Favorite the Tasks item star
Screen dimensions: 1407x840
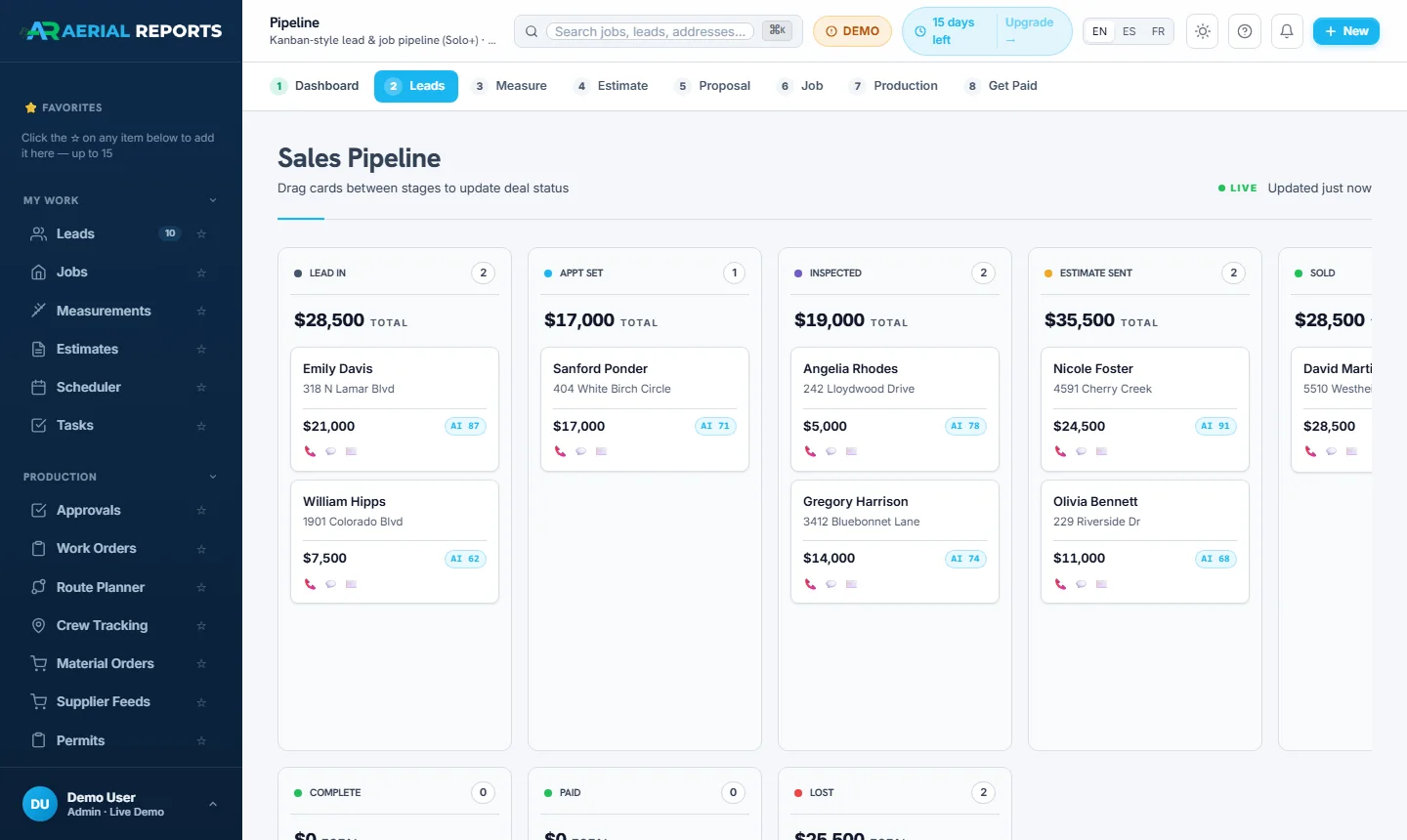click(201, 425)
